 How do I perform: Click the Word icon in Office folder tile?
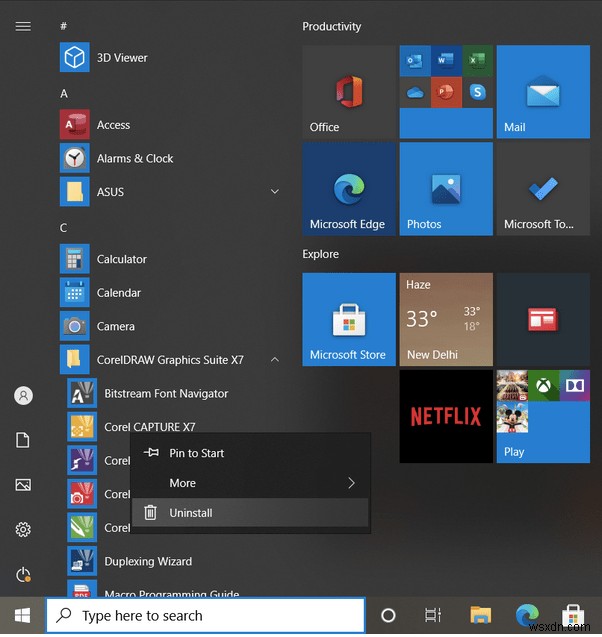[x=446, y=61]
